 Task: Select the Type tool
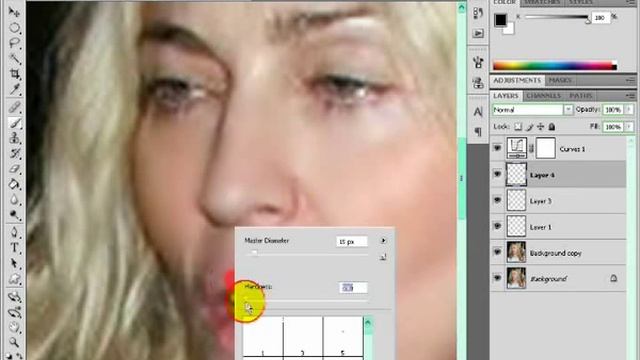pyautogui.click(x=14, y=248)
